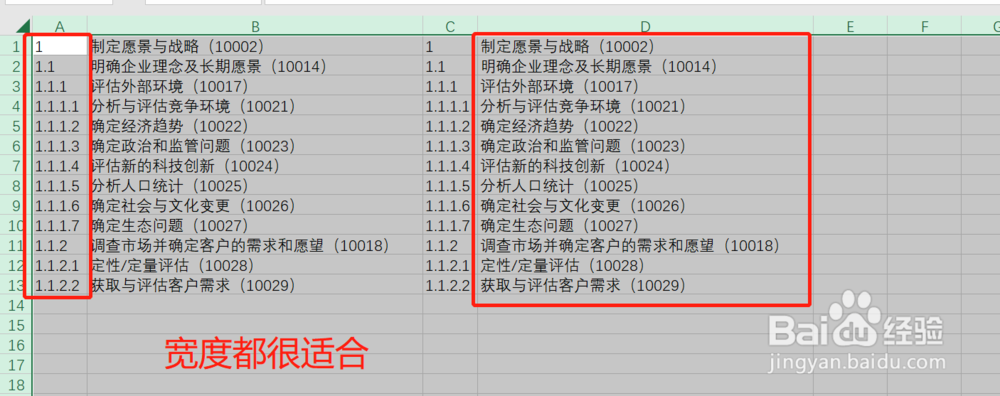Viewport: 1000px width, 396px height.
Task: Click column D cell 确定政治和监管问题（10023）
Action: (x=645, y=146)
